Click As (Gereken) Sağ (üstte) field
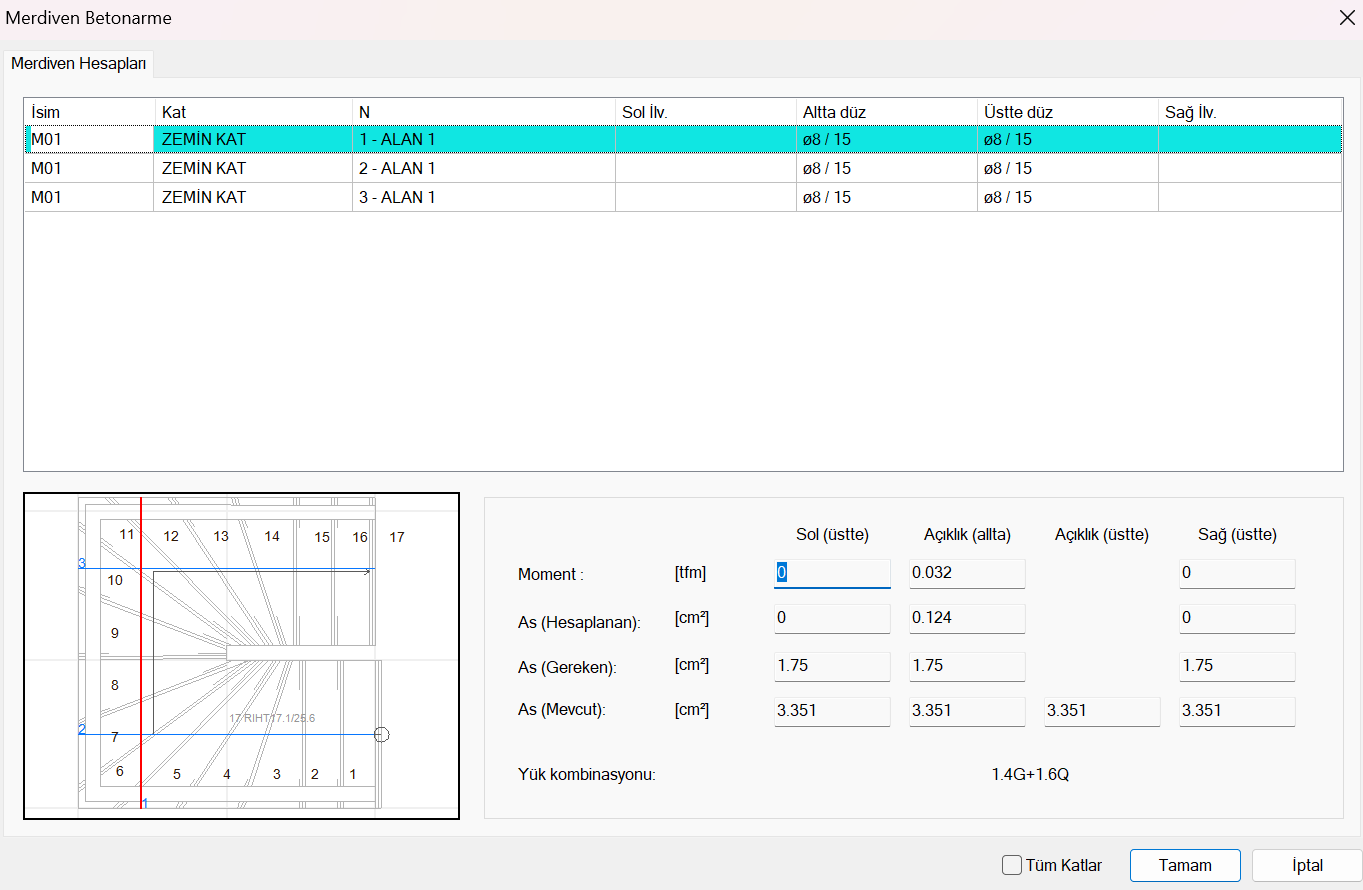Viewport: 1363px width, 890px height. click(x=1237, y=666)
